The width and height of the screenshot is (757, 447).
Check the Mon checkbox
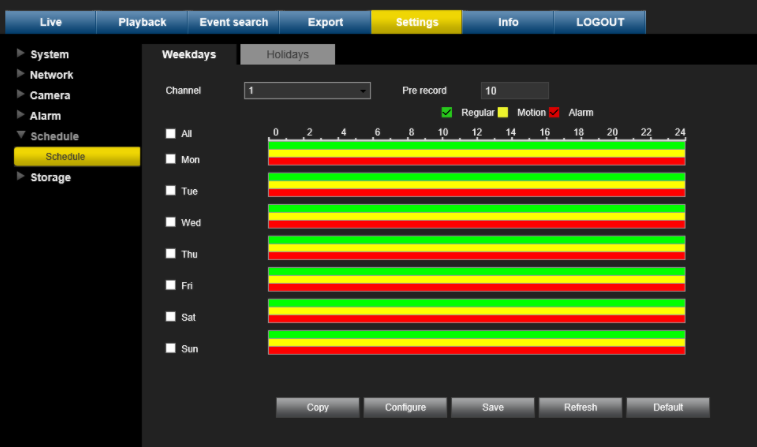coord(171,159)
